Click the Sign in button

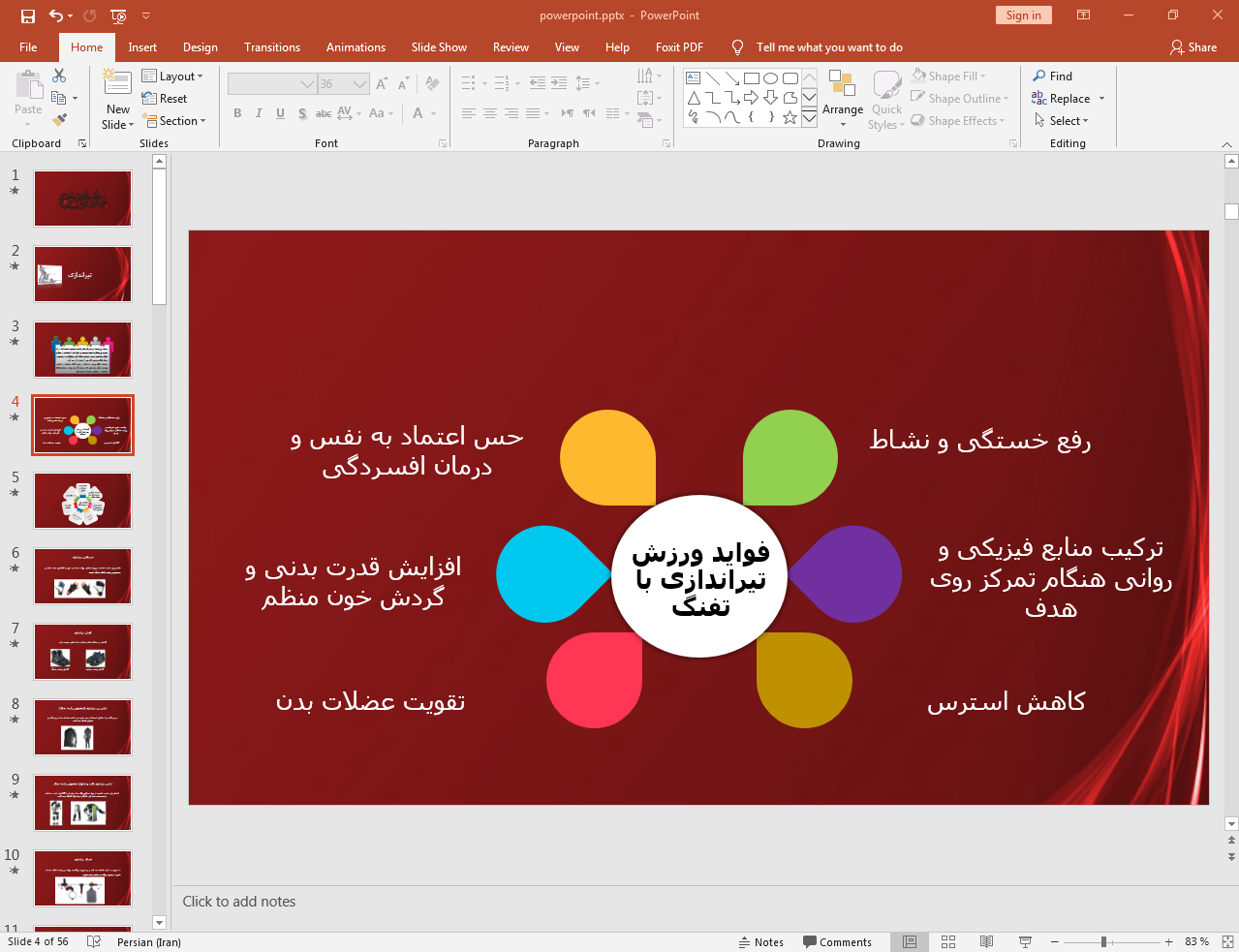tap(1023, 15)
